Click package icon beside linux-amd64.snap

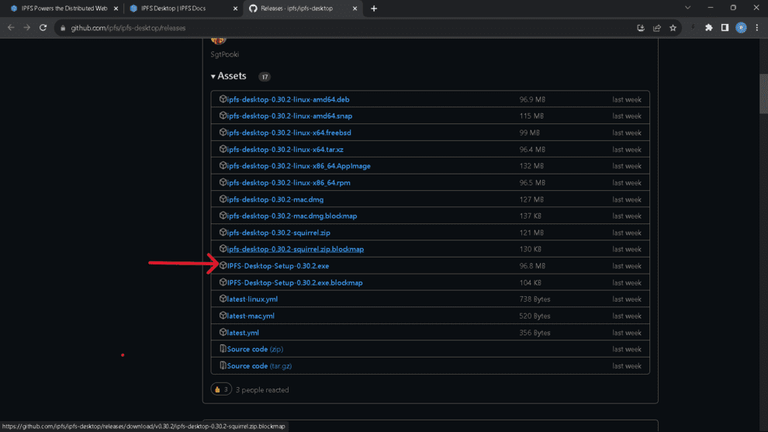[223, 116]
